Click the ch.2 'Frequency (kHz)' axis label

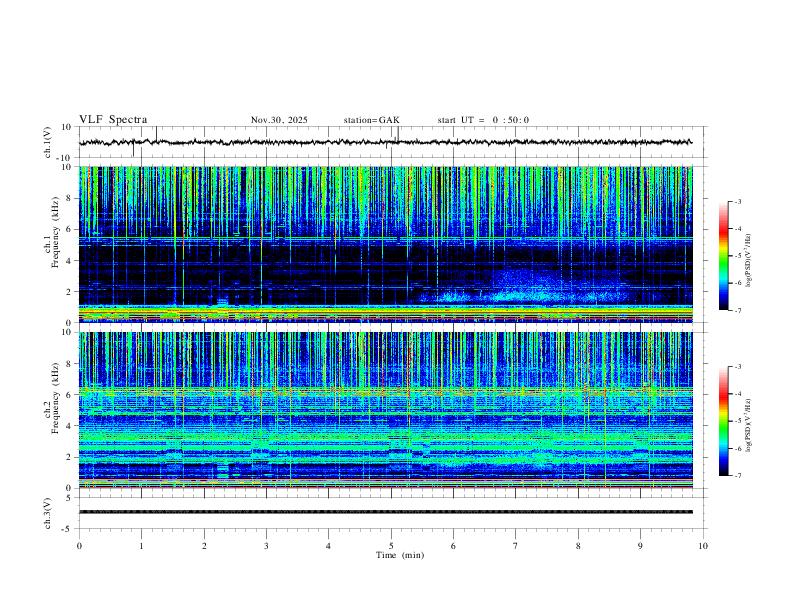click(x=55, y=398)
